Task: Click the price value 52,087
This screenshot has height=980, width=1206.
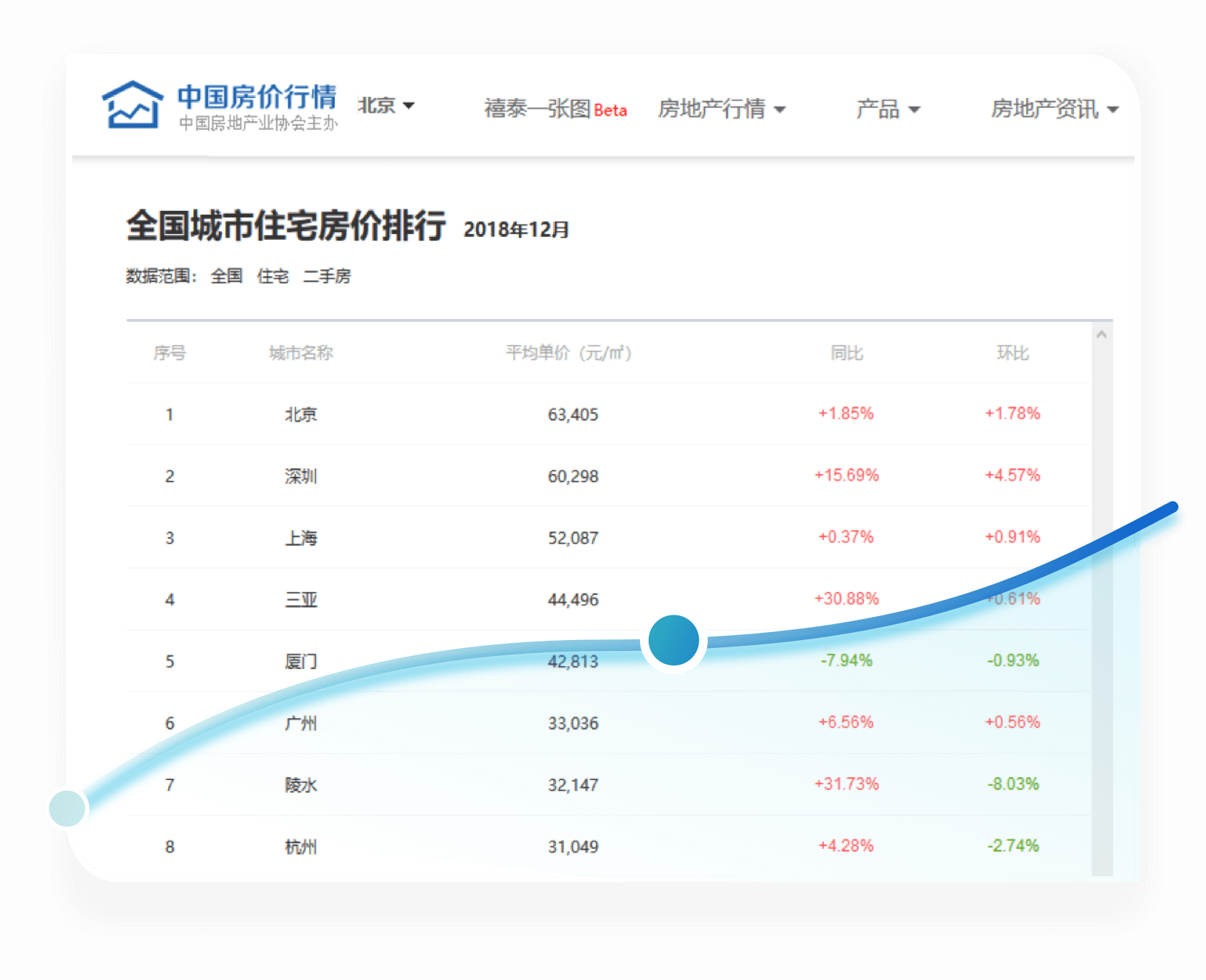Action: [x=573, y=538]
